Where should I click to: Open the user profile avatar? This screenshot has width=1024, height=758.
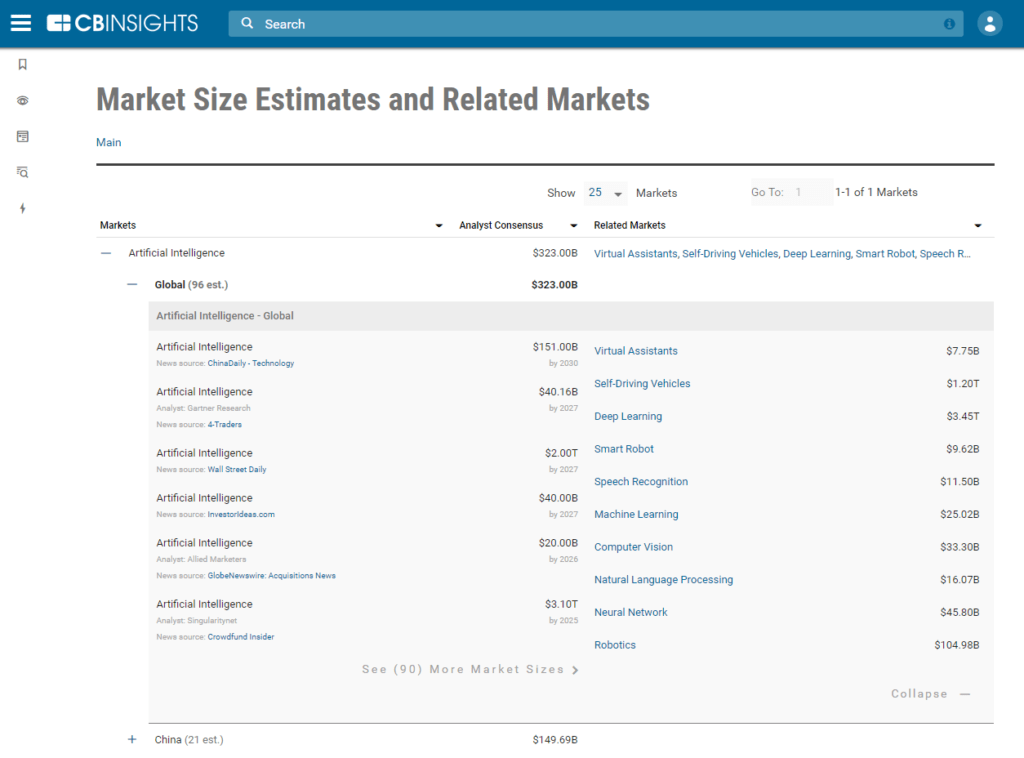(x=989, y=24)
